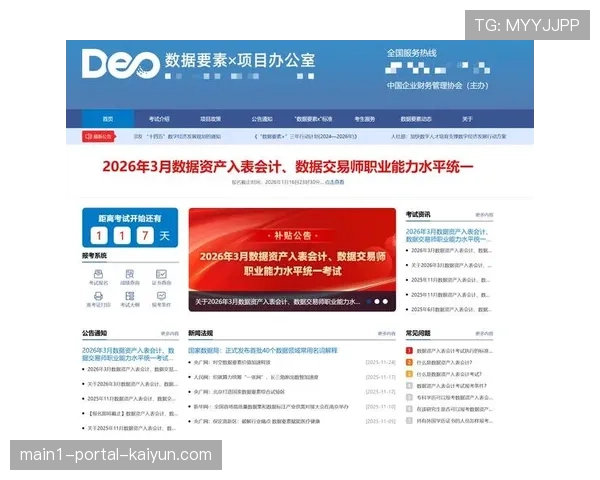Image resolution: width=600 pixels, height=480 pixels.
Task: Open the 央广网 news dated 2025-11-05
Action: pos(257,421)
